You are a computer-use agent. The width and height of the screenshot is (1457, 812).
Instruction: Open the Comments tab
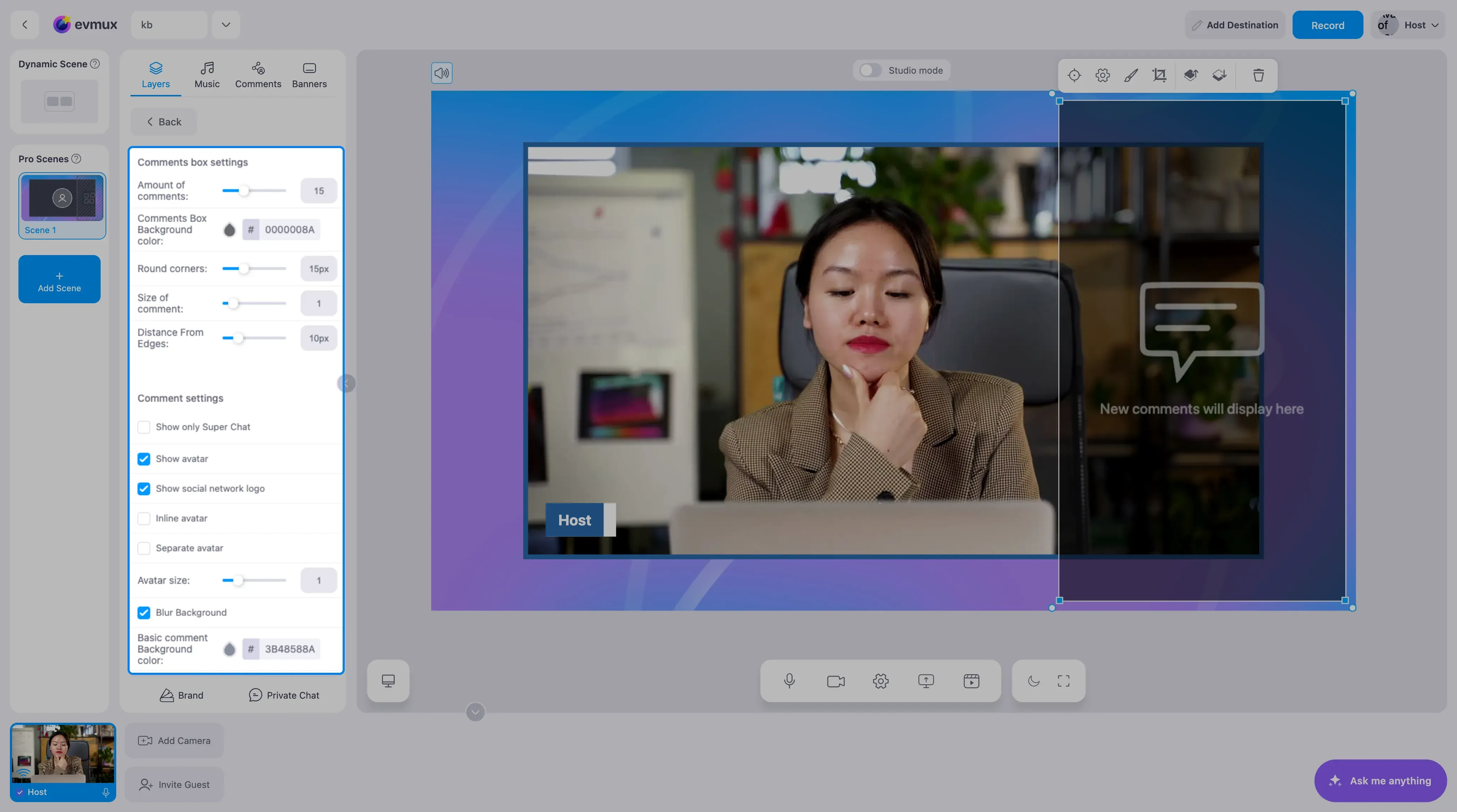click(258, 75)
